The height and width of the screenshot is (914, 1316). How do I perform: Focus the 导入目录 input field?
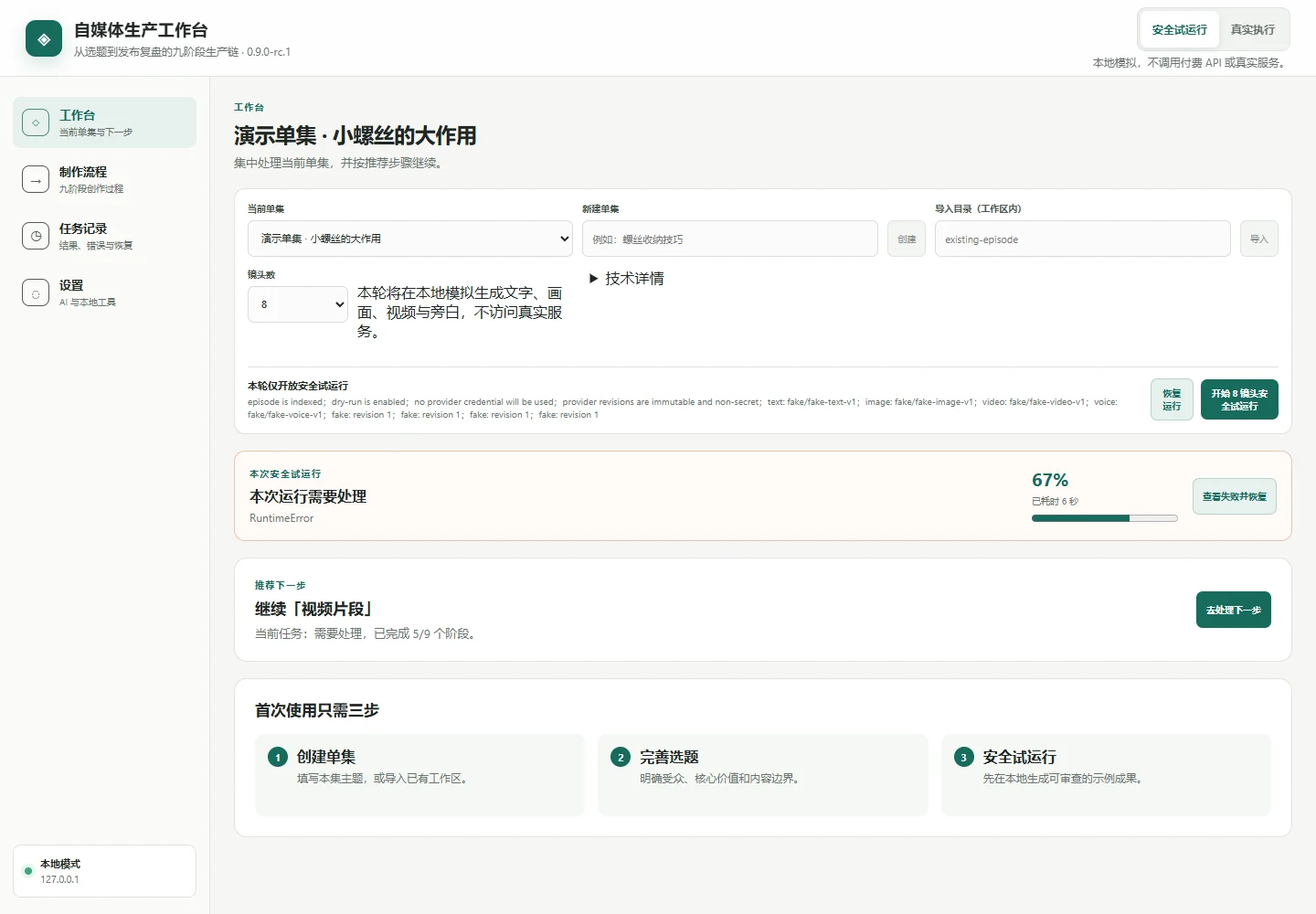click(1083, 239)
